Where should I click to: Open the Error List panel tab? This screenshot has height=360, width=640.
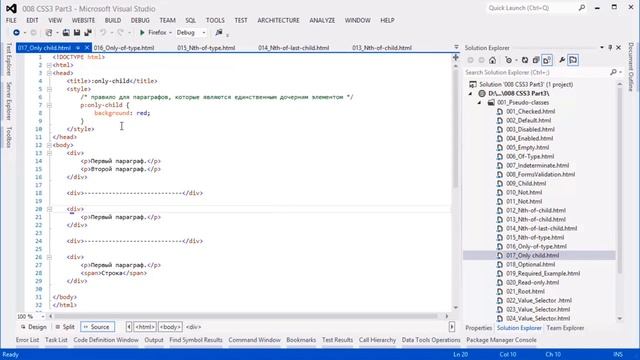(x=27, y=340)
